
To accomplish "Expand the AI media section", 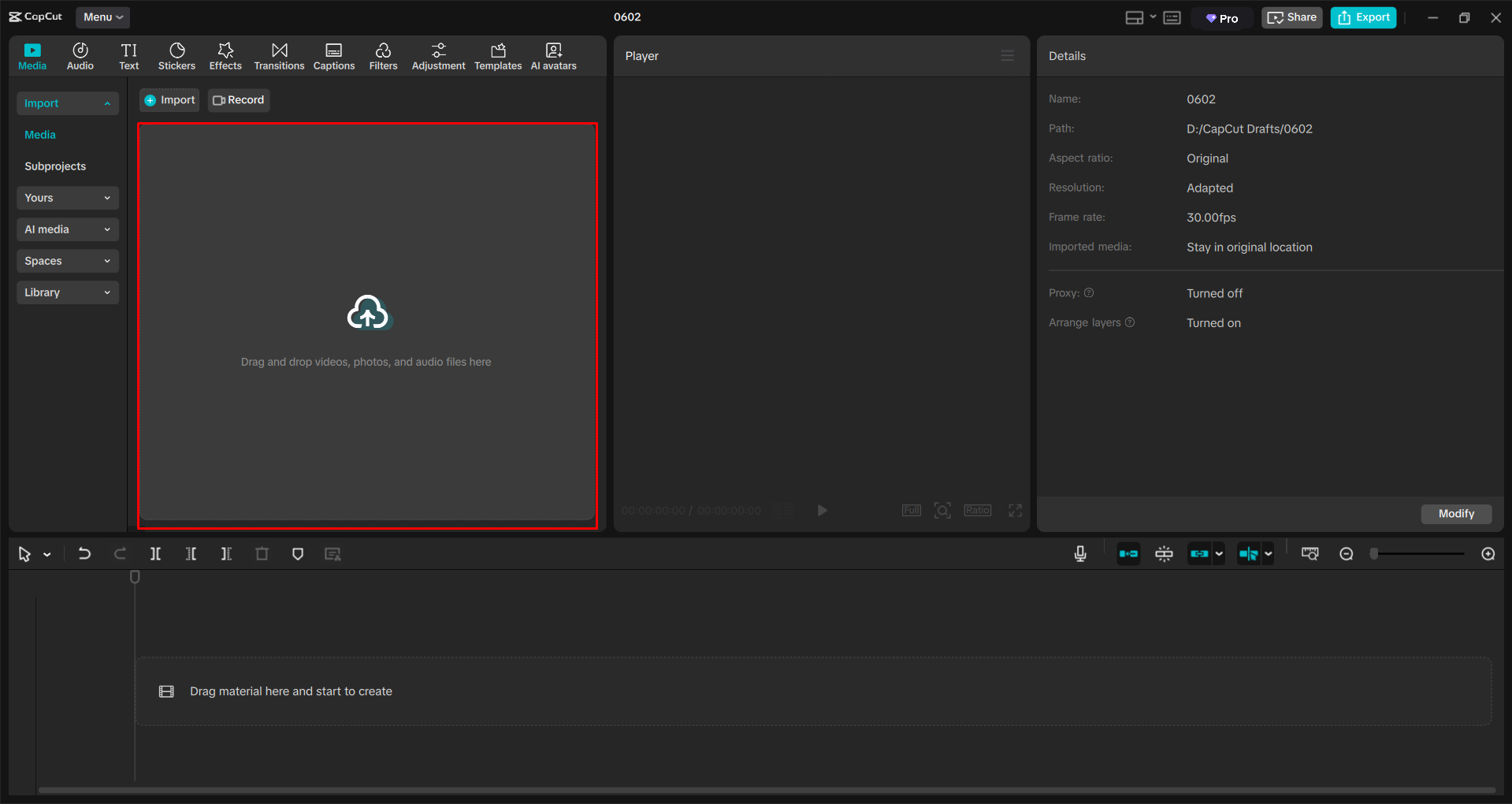I will [x=67, y=229].
